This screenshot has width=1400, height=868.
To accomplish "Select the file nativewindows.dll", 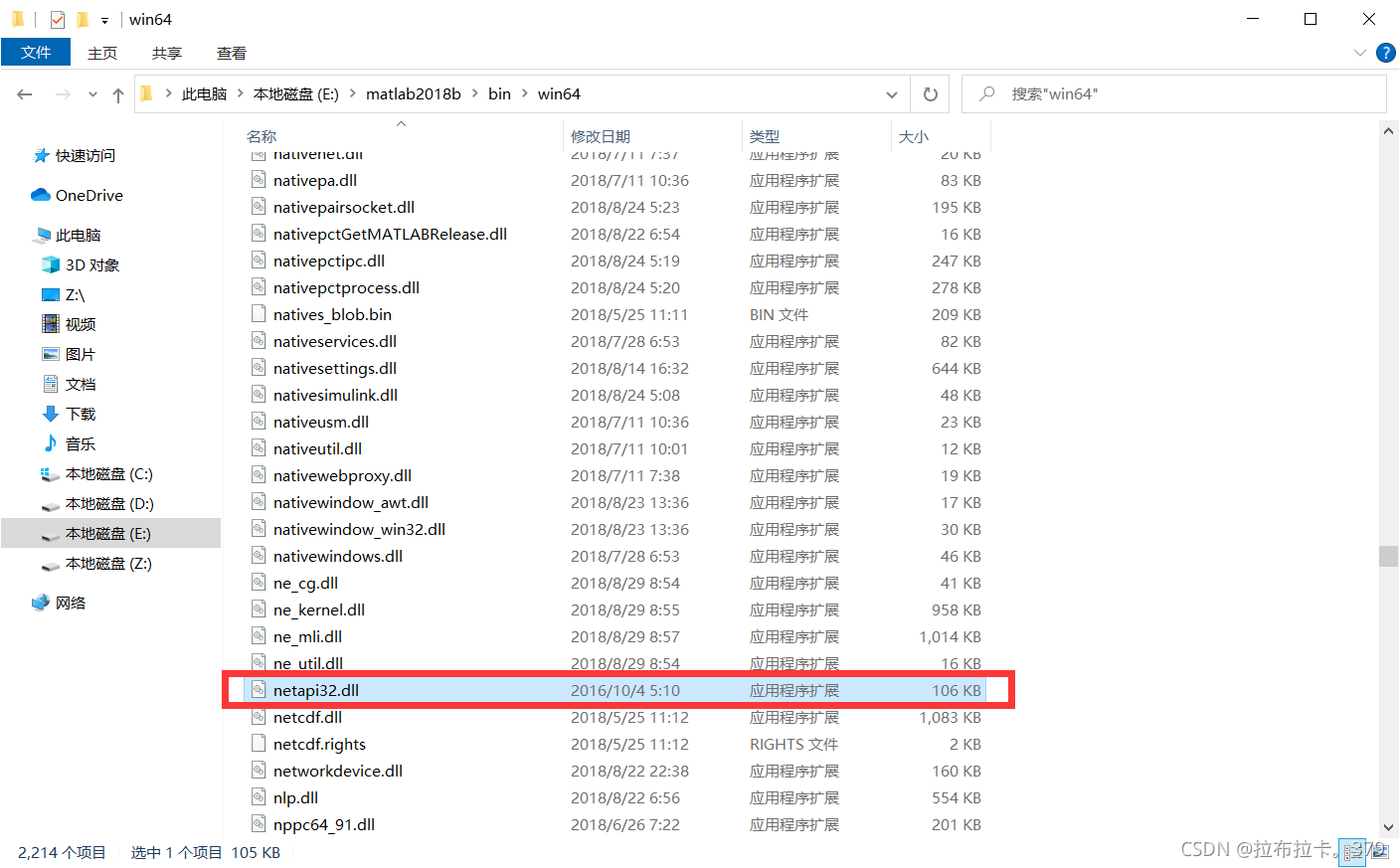I will (x=338, y=556).
